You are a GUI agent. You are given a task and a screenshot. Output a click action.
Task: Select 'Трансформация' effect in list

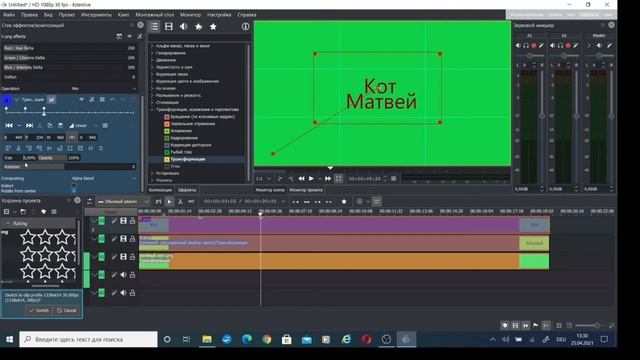(x=188, y=159)
